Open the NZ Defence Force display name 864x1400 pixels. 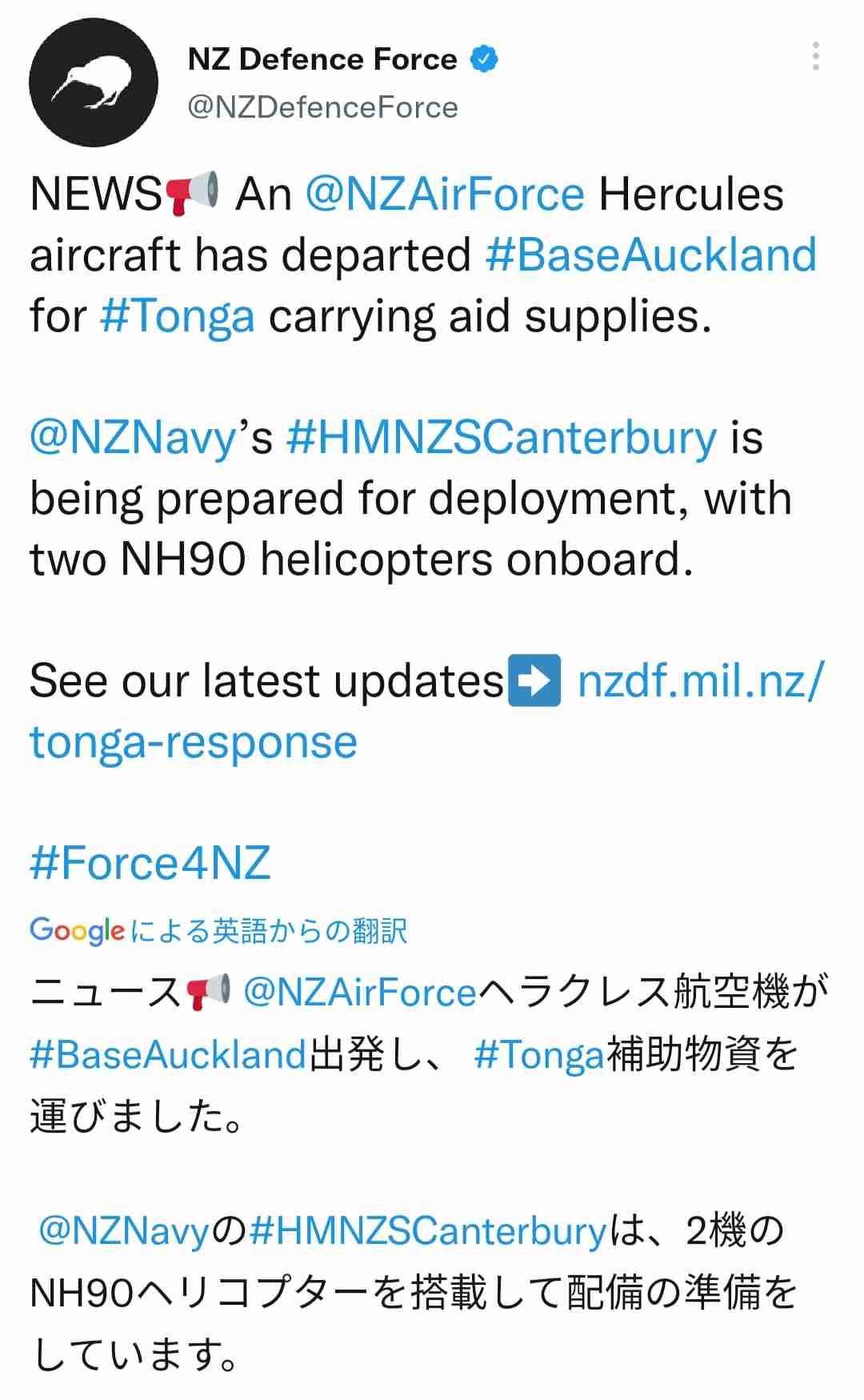[322, 59]
